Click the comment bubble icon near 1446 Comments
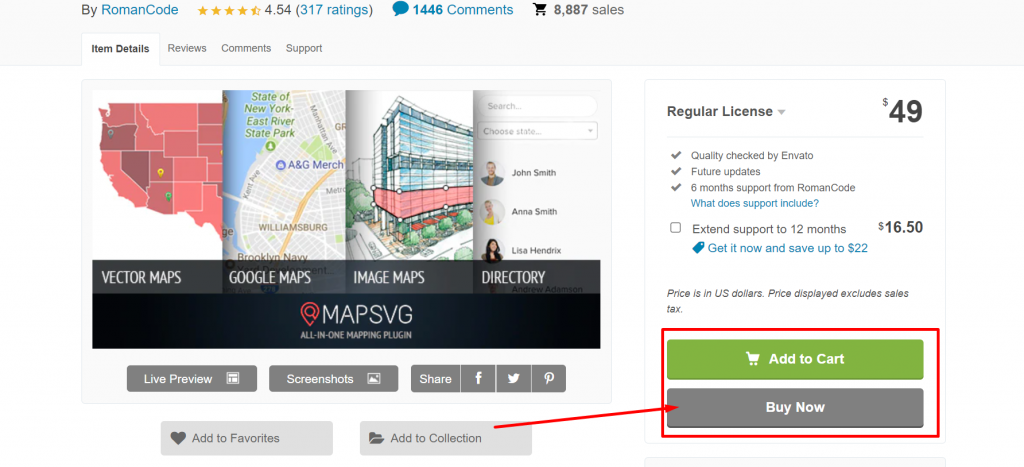 tap(400, 9)
